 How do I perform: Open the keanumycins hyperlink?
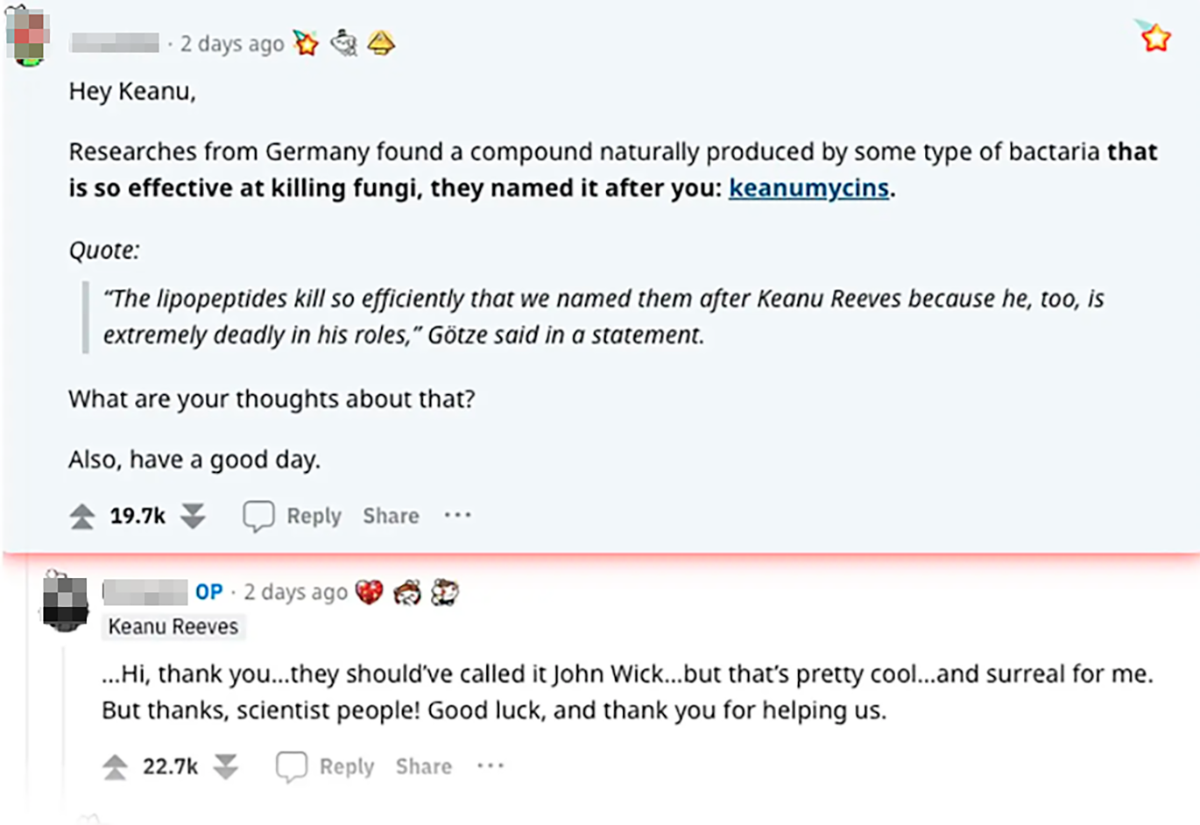808,188
